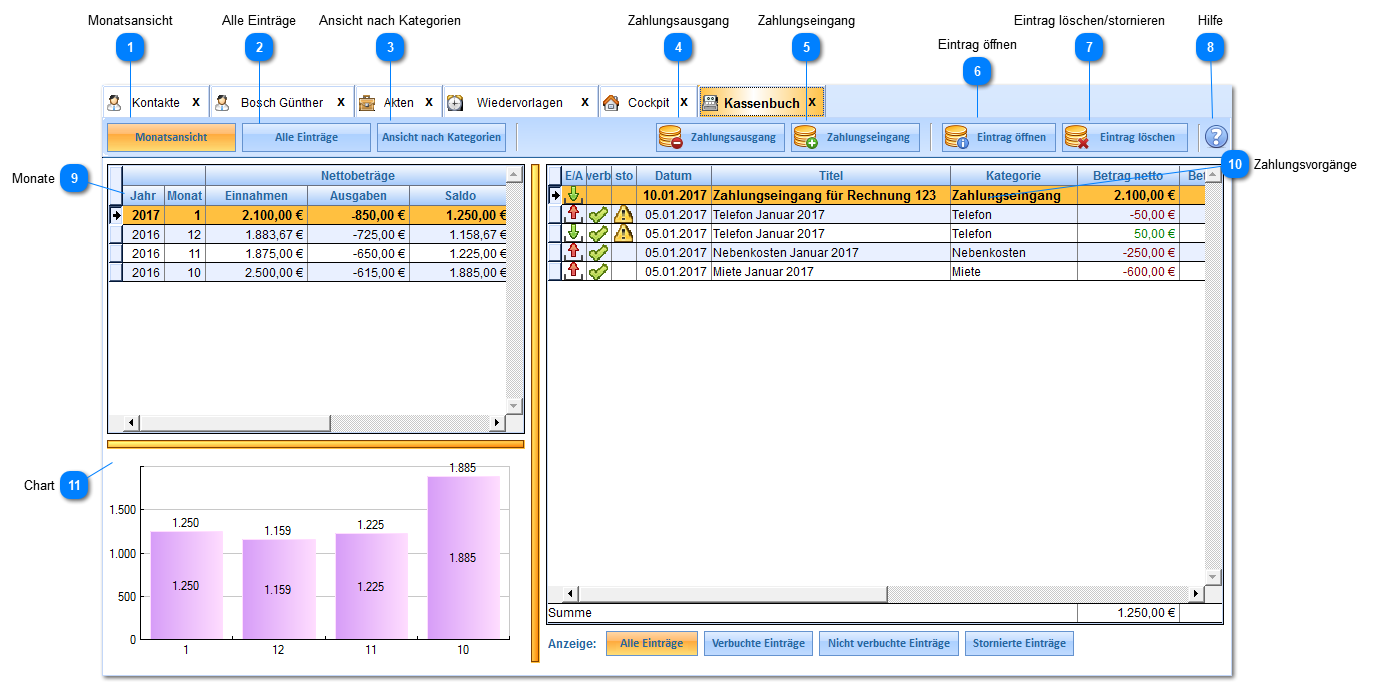The image size is (1377, 685).
Task: Select Nebenkosten Januar 2017 entry title
Action: point(785,252)
